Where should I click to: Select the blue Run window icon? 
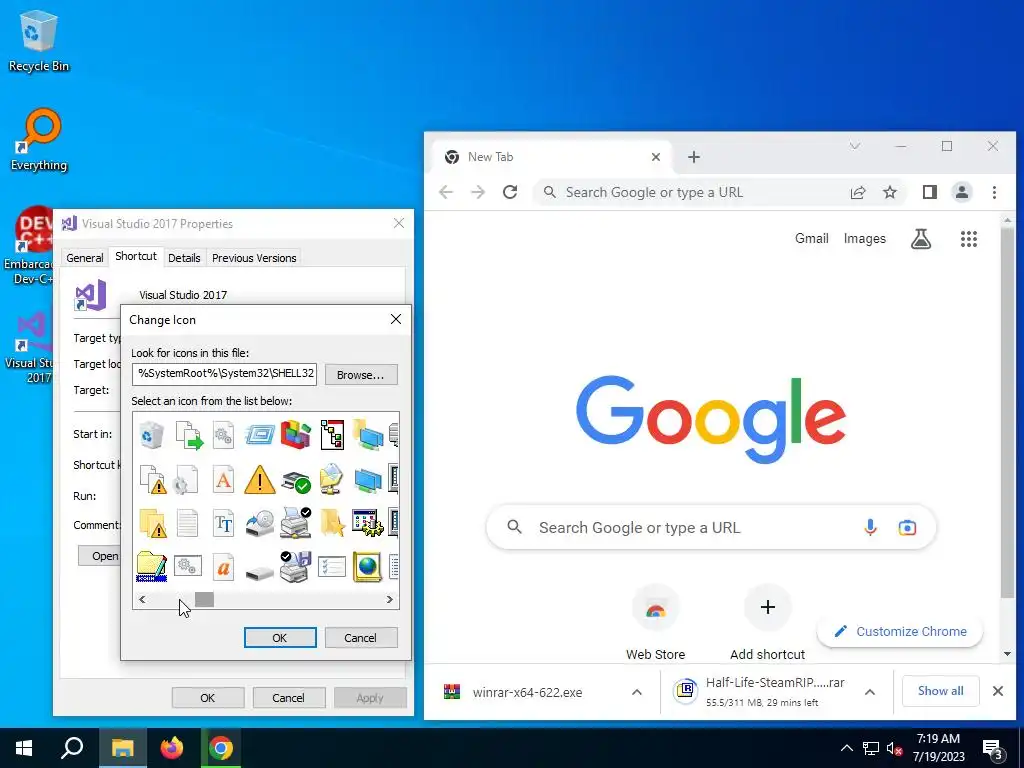click(259, 435)
